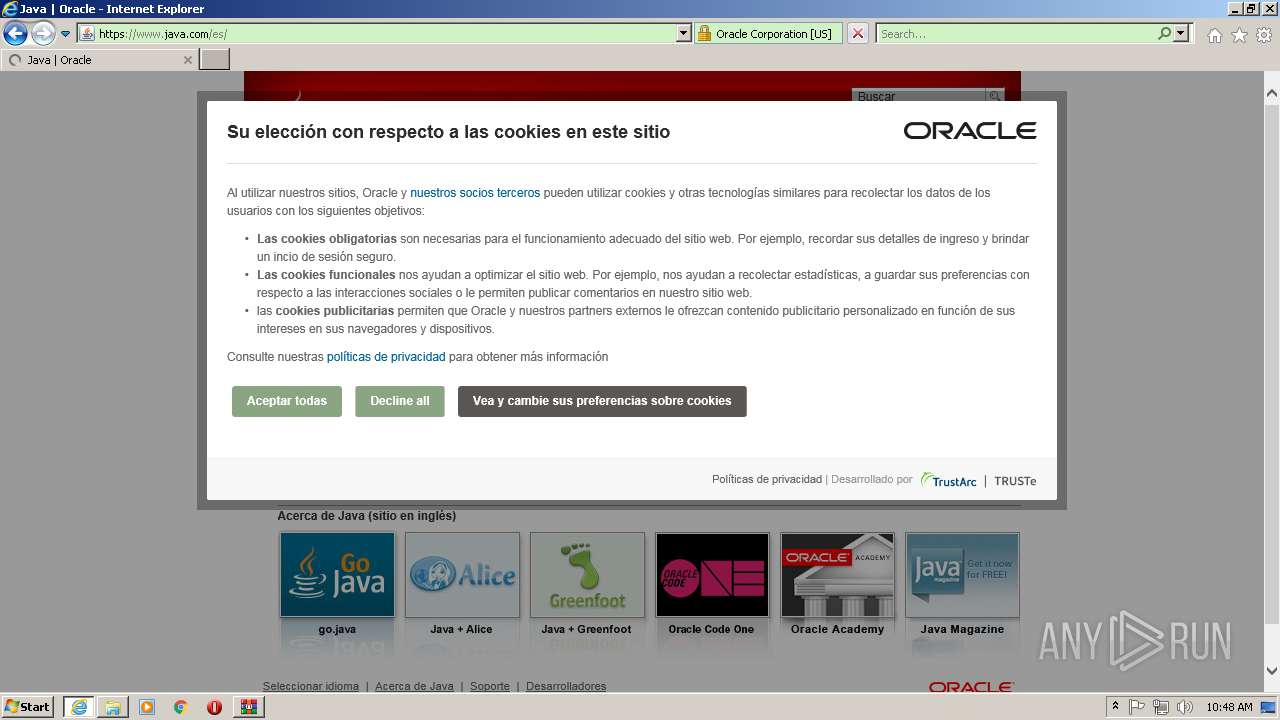Open a new blank tab button

point(215,60)
